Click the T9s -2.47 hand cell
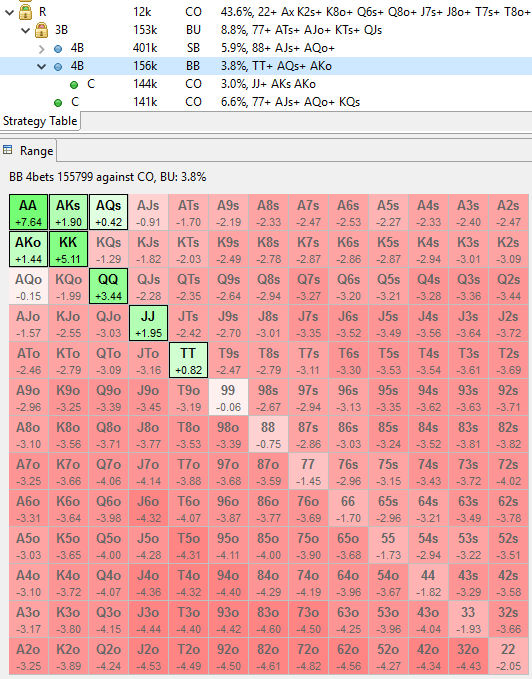The image size is (532, 679). [228, 360]
